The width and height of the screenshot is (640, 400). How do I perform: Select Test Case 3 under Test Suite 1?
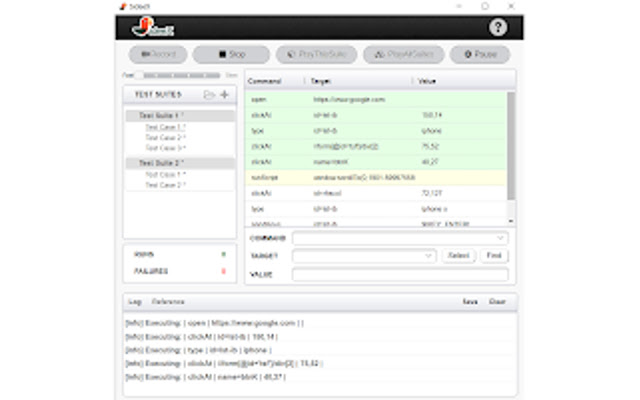(165, 148)
